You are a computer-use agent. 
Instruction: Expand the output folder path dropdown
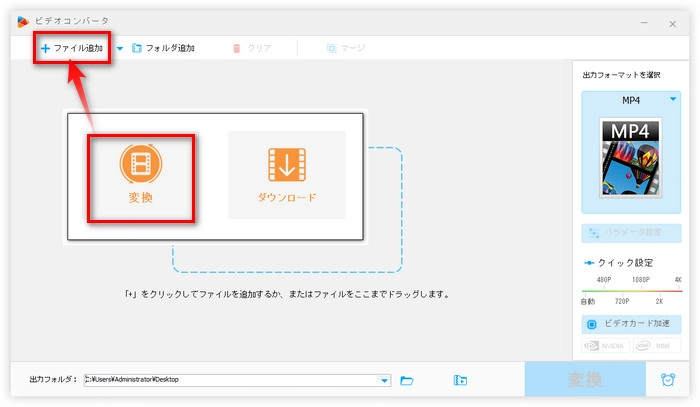385,380
